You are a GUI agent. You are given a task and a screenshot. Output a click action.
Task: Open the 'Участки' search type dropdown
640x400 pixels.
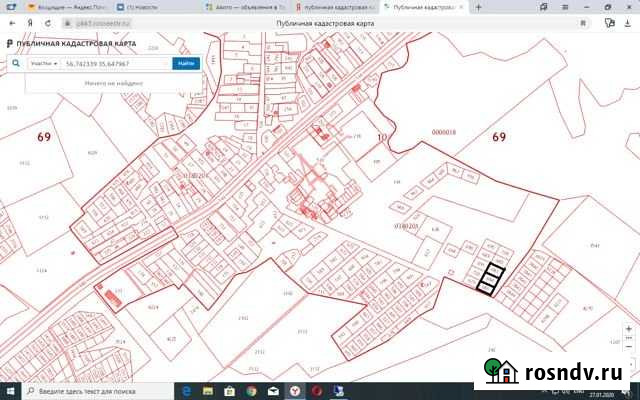tap(43, 63)
